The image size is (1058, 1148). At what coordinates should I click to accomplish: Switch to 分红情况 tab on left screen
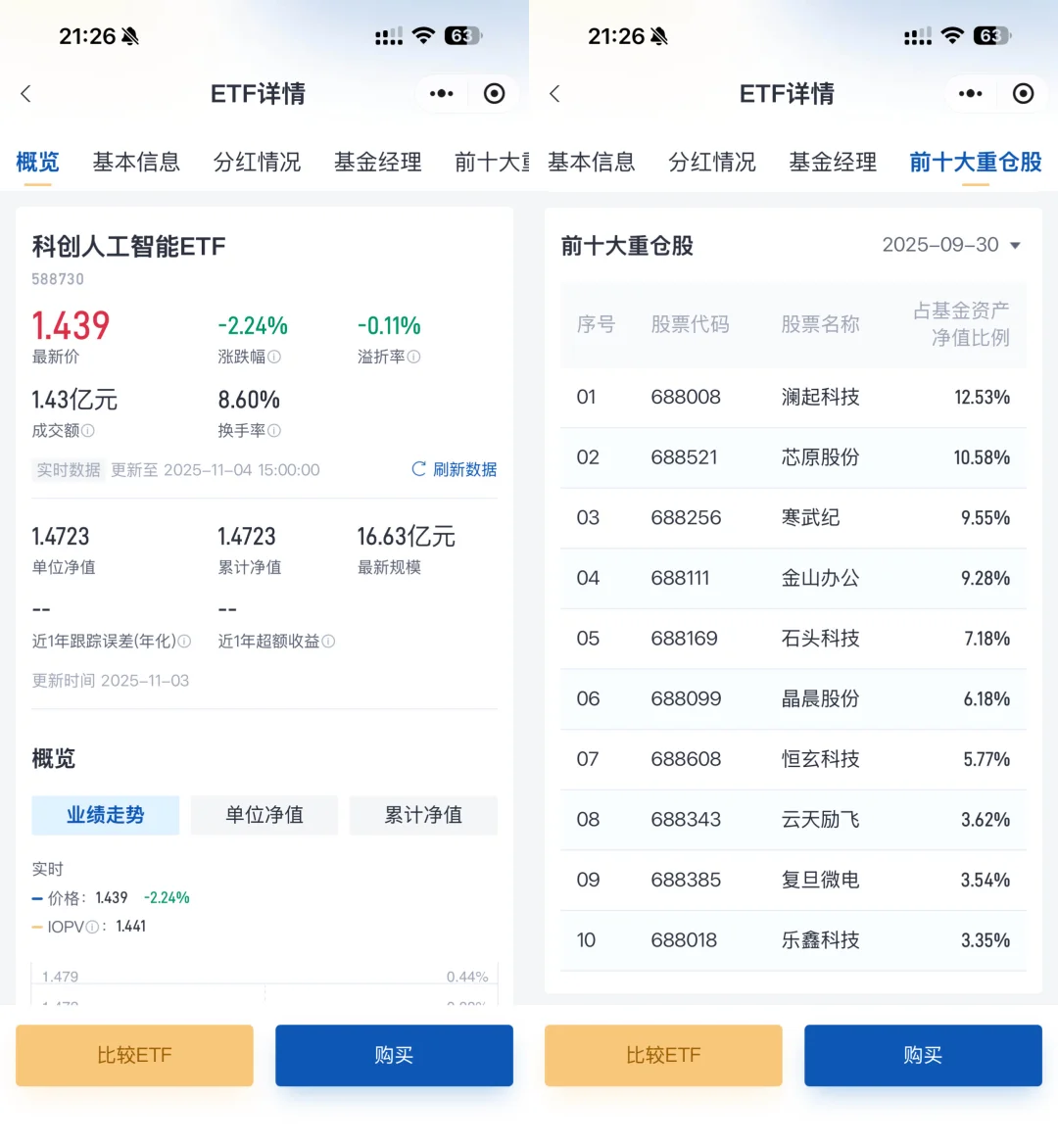click(x=257, y=162)
